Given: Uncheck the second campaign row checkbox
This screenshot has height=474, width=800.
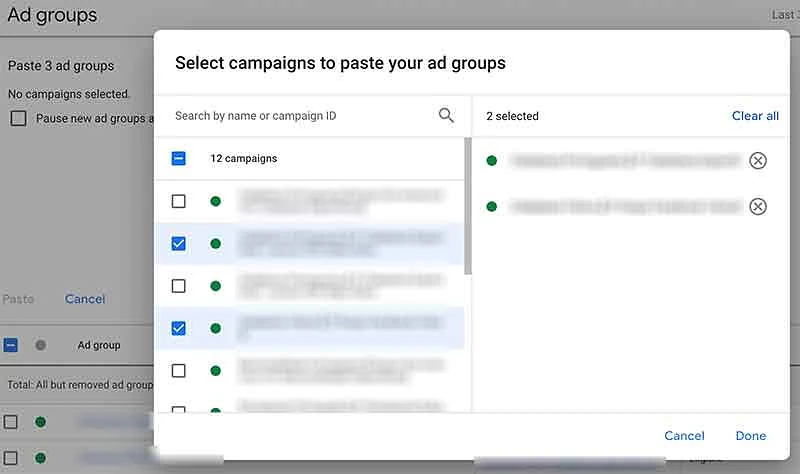Looking at the screenshot, I should [x=179, y=243].
